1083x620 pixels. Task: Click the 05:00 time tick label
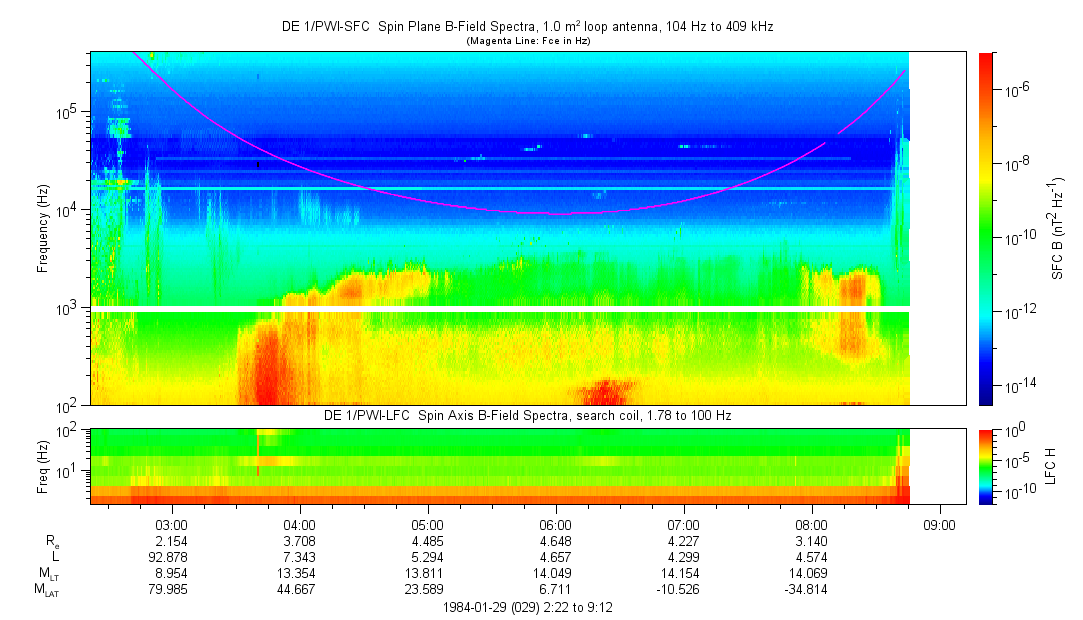(428, 525)
